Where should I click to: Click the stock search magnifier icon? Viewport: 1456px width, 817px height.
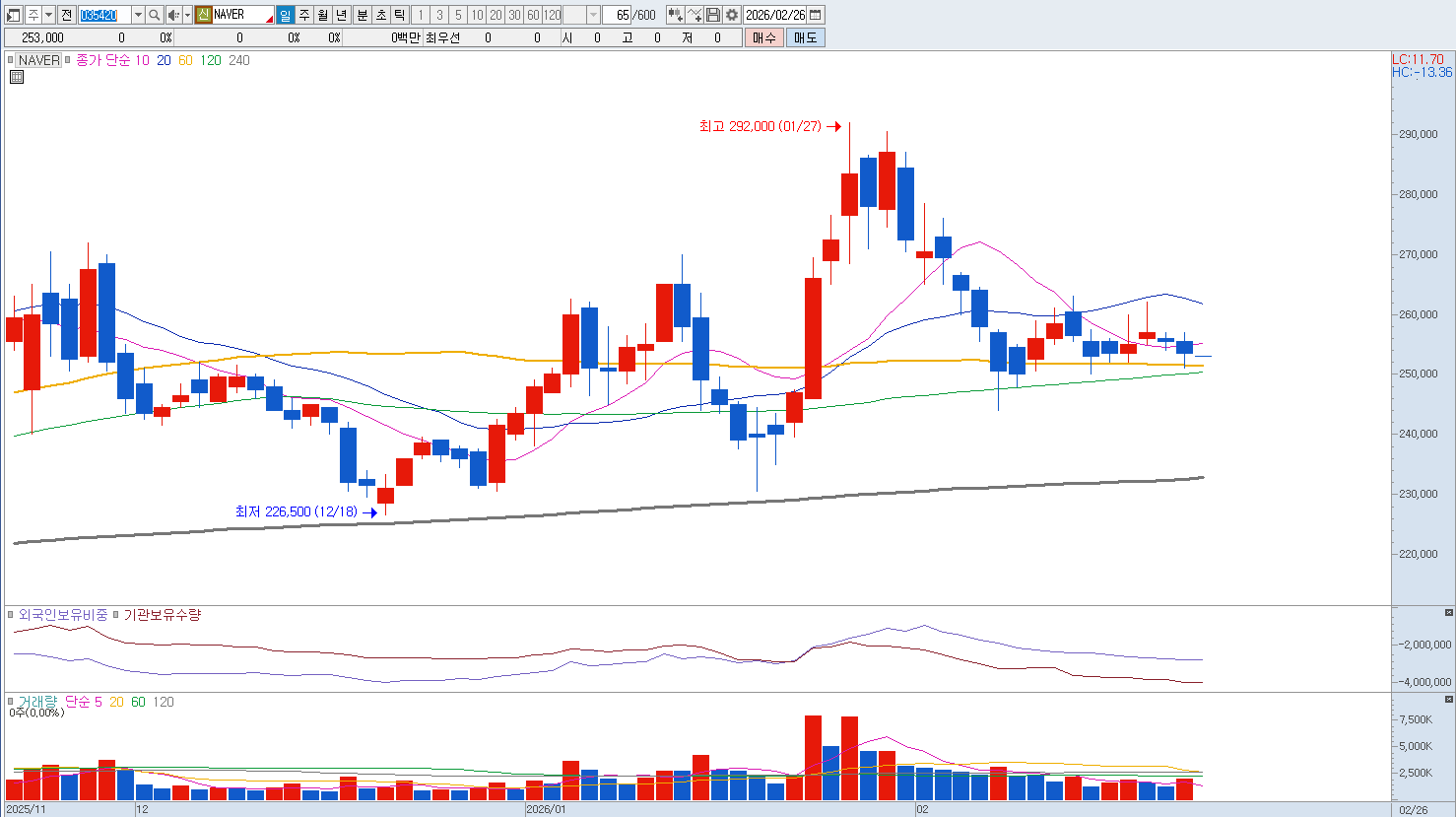tap(155, 15)
